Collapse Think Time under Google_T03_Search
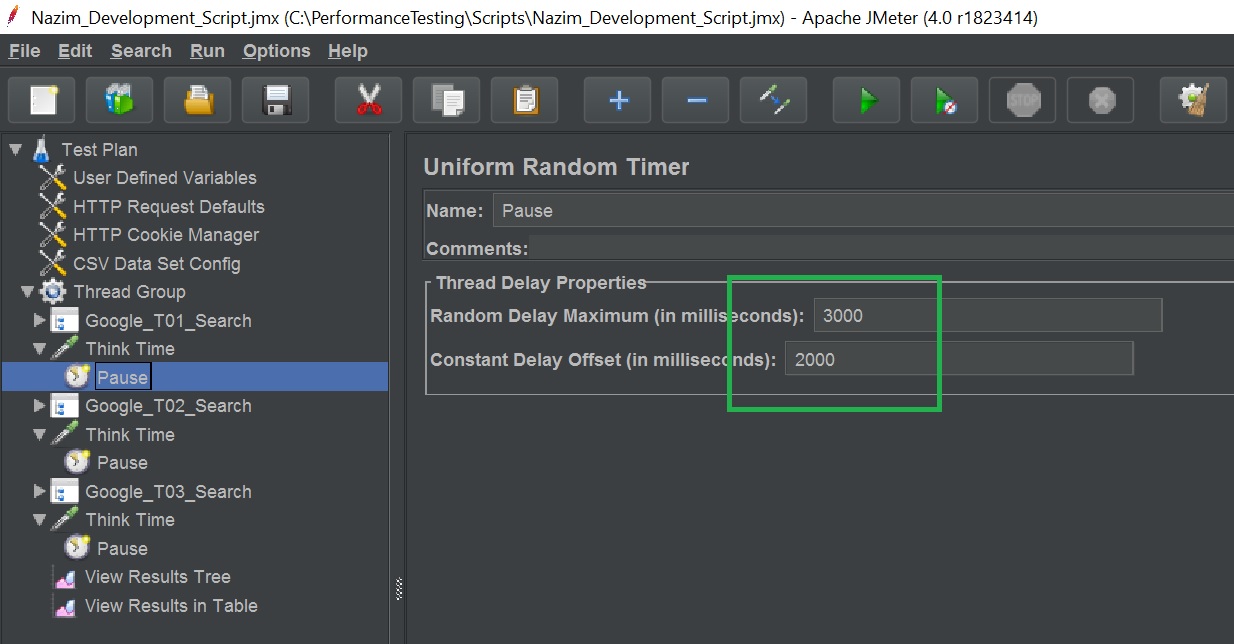The width and height of the screenshot is (1234, 644). point(39,520)
